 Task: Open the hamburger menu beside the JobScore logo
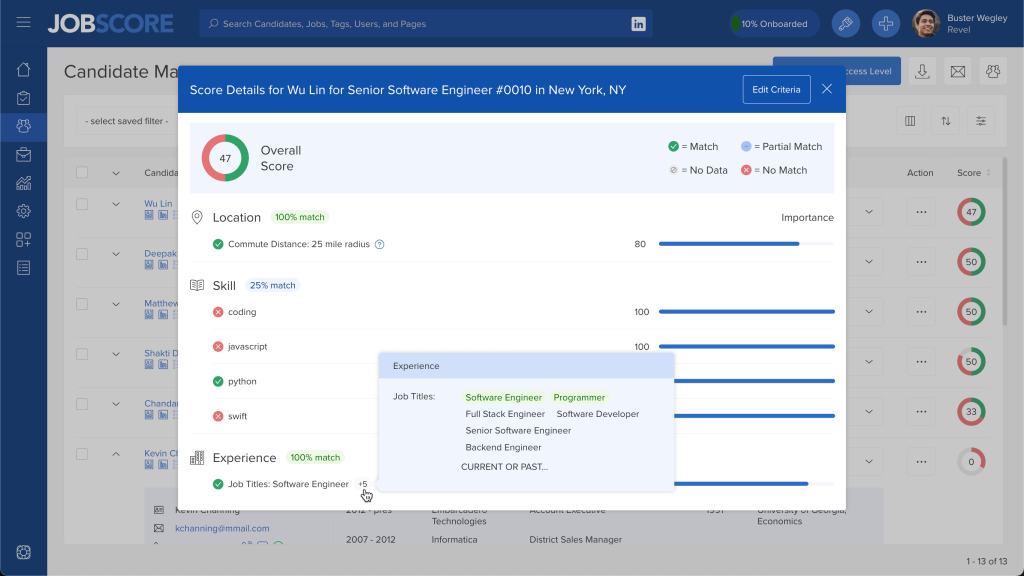23,23
